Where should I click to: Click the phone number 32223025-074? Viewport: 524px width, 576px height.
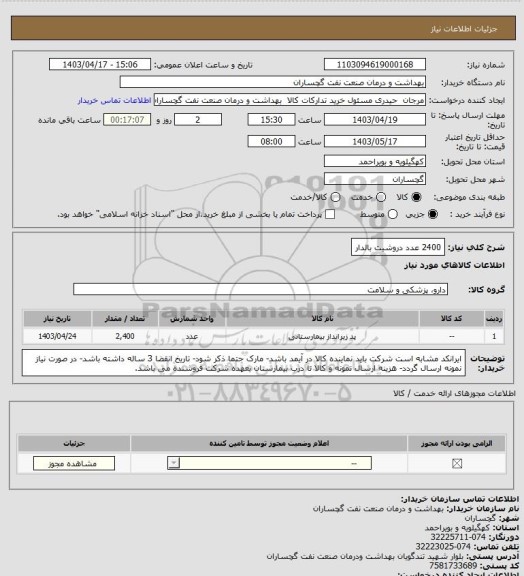tap(444, 546)
